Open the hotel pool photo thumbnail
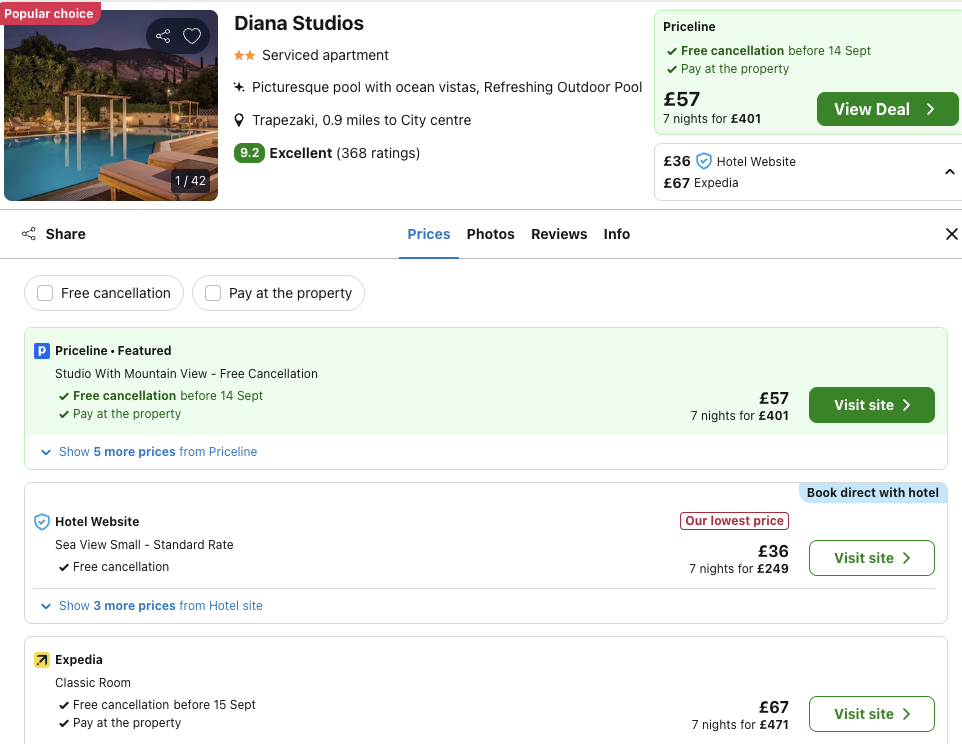 pyautogui.click(x=110, y=105)
